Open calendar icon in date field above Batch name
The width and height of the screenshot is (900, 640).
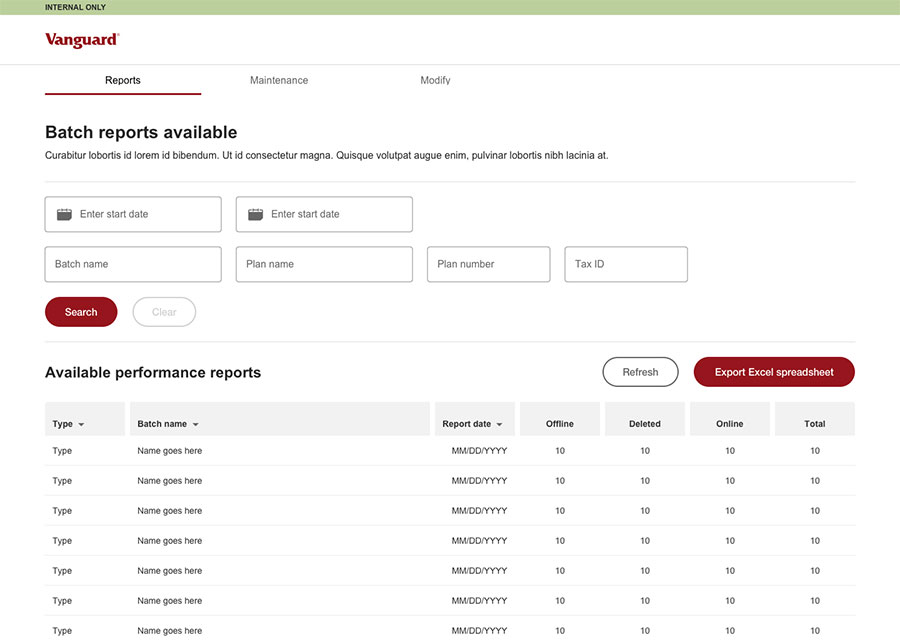64,214
